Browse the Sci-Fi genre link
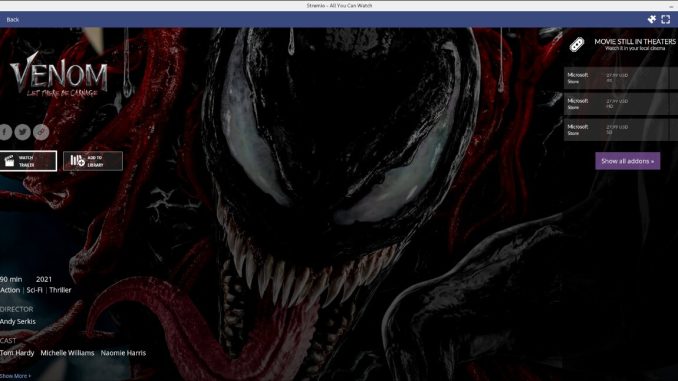Image resolution: width=678 pixels, height=381 pixels. click(35, 290)
